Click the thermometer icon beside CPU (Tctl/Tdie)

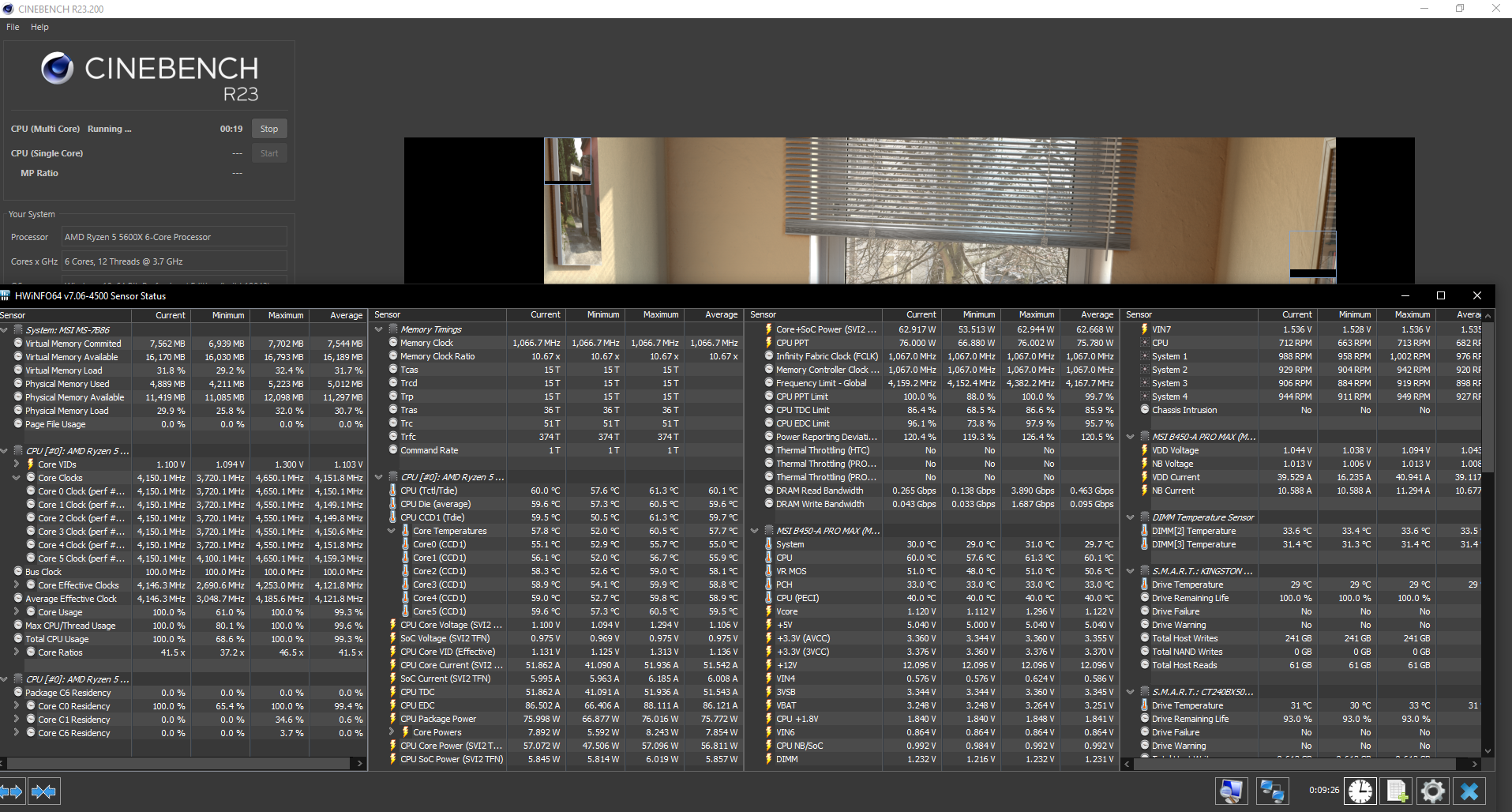click(x=393, y=491)
